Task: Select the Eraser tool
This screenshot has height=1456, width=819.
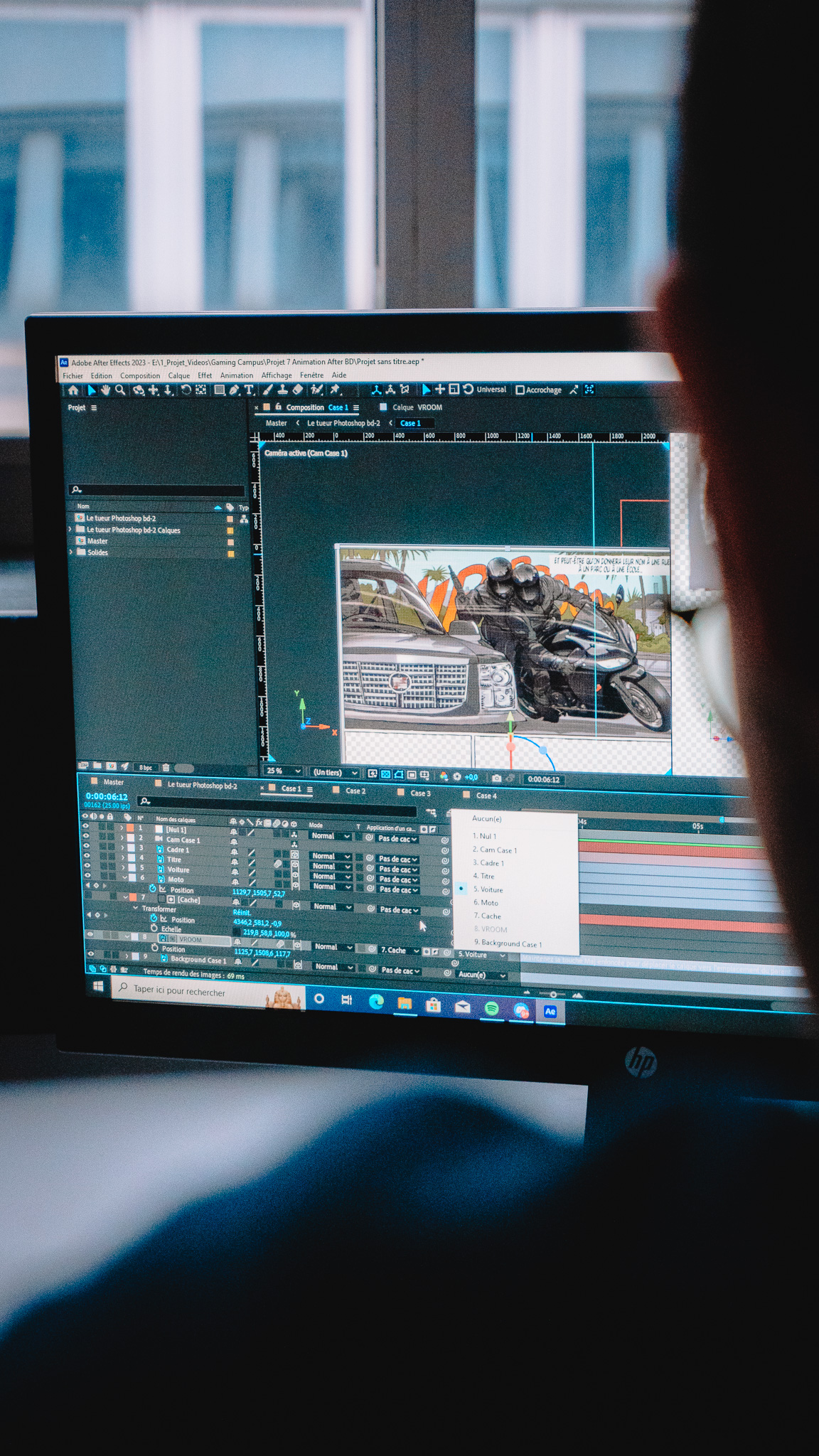Action: [x=298, y=390]
